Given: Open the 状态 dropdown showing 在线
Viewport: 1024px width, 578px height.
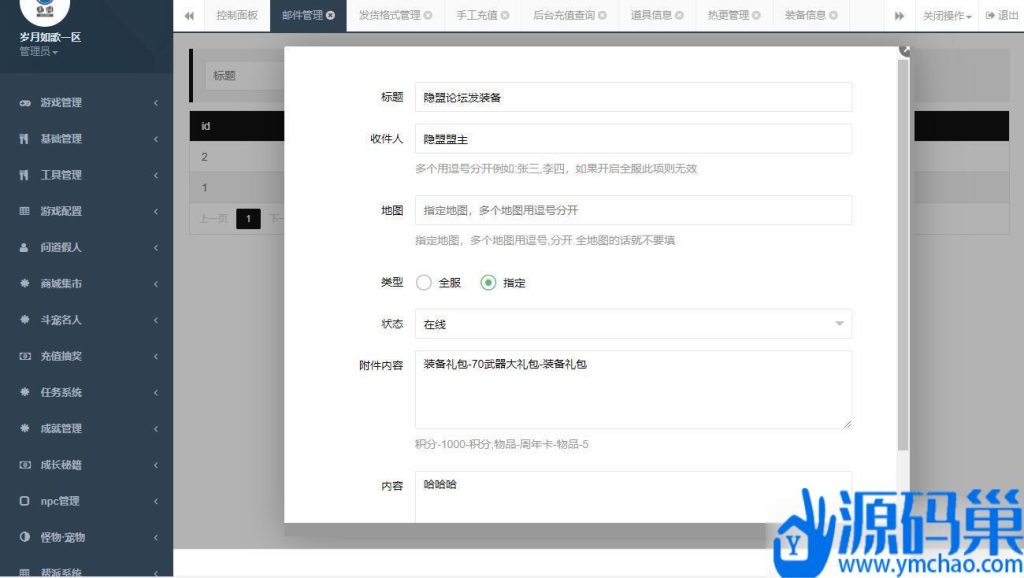Looking at the screenshot, I should coord(632,324).
